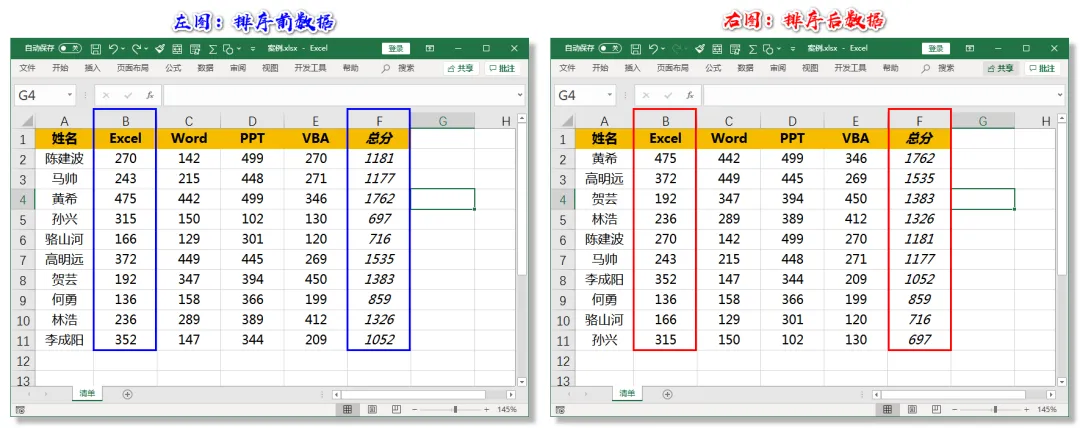
Task: Open ribbon display options icon in left window
Action: pyautogui.click(x=430, y=49)
